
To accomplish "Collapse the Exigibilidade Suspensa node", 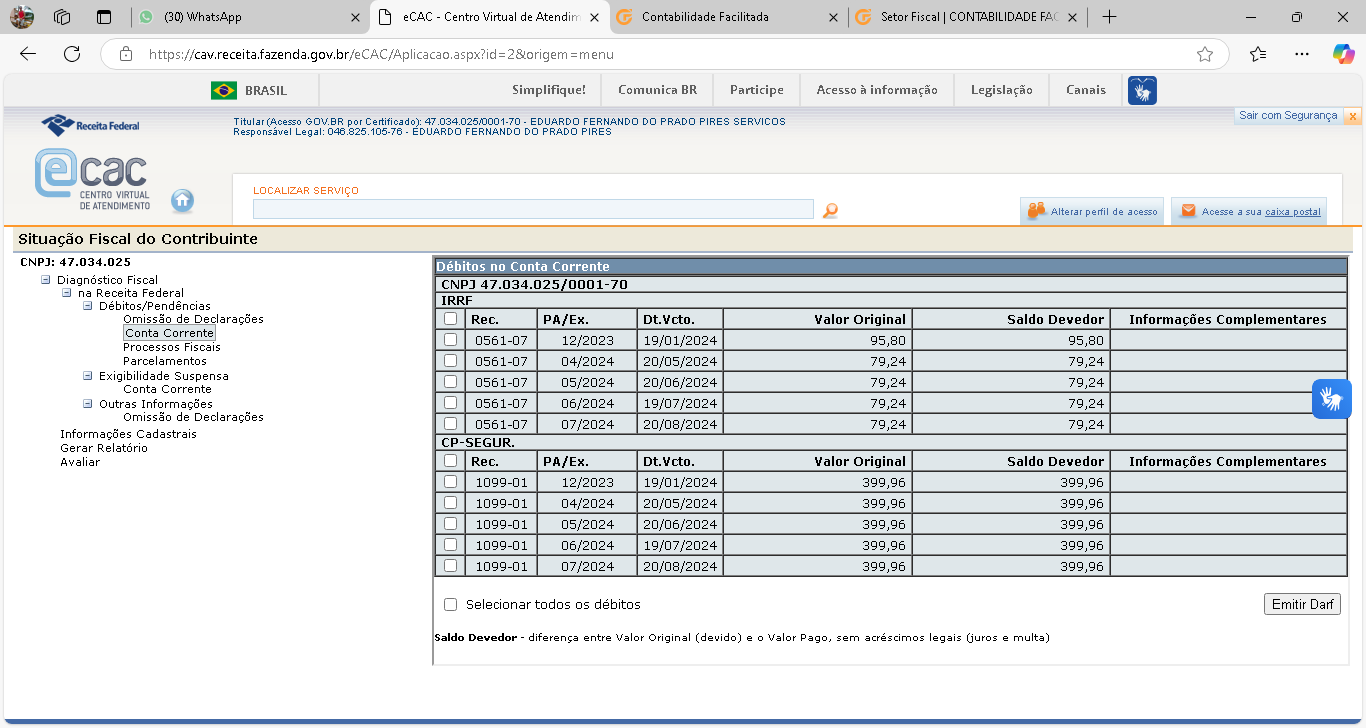I will (87, 376).
